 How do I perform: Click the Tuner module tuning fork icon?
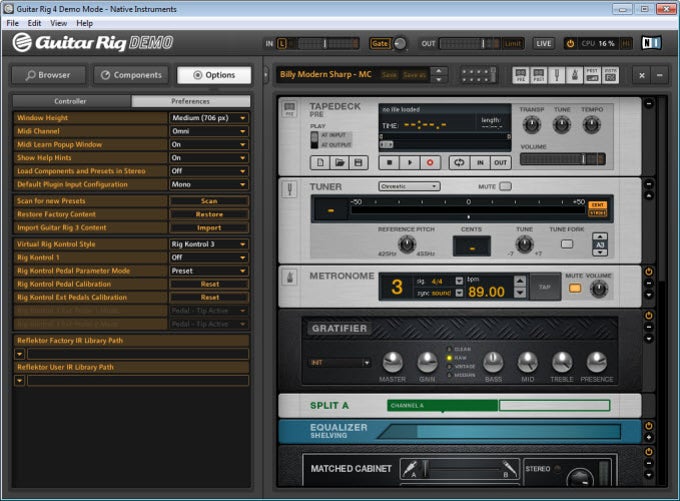coord(290,189)
